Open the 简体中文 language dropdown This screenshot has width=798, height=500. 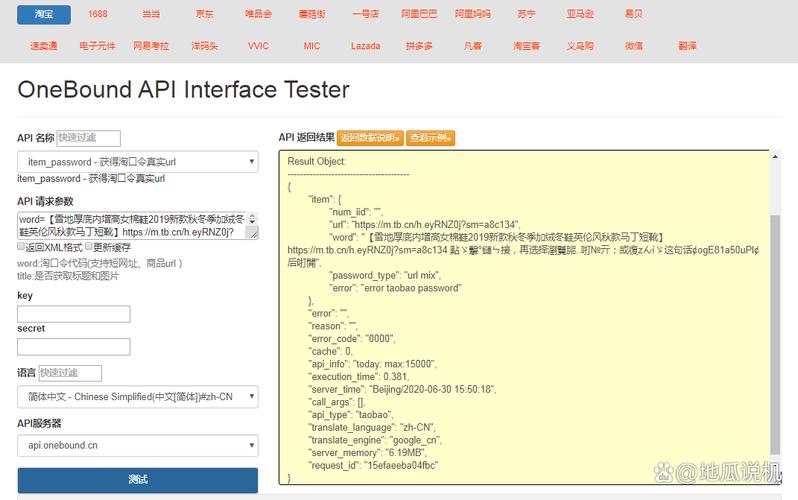[137, 397]
